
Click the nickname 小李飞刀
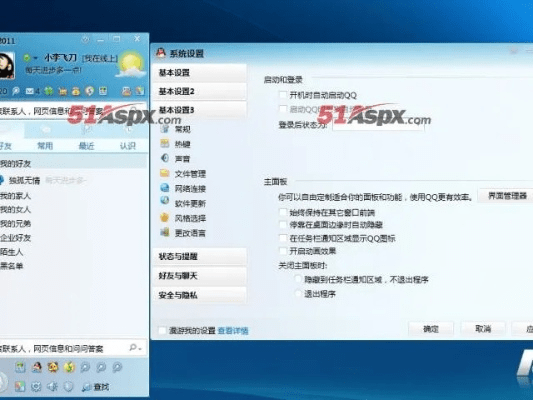coord(61,58)
